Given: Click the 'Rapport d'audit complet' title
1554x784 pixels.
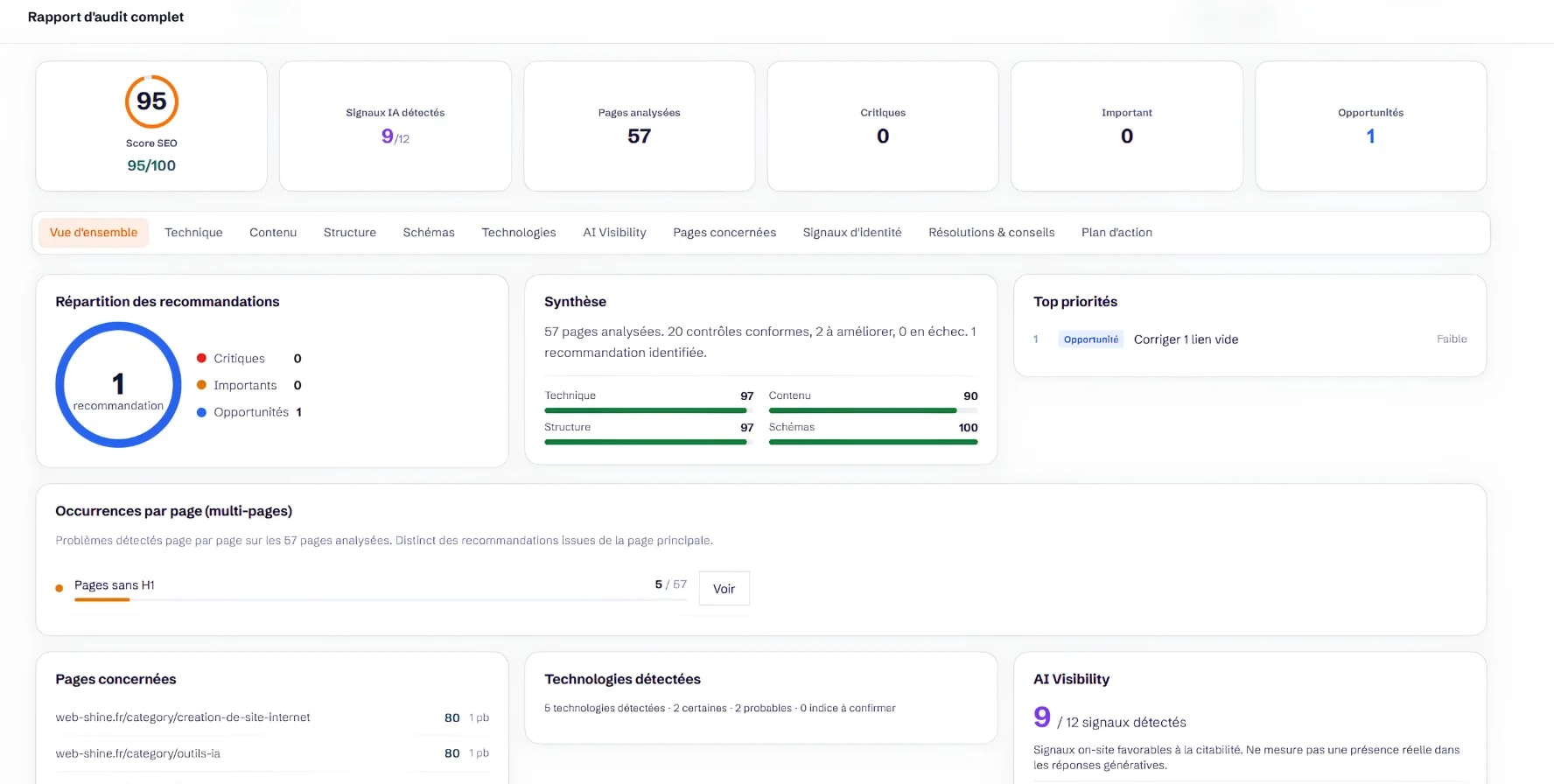Looking at the screenshot, I should [106, 17].
